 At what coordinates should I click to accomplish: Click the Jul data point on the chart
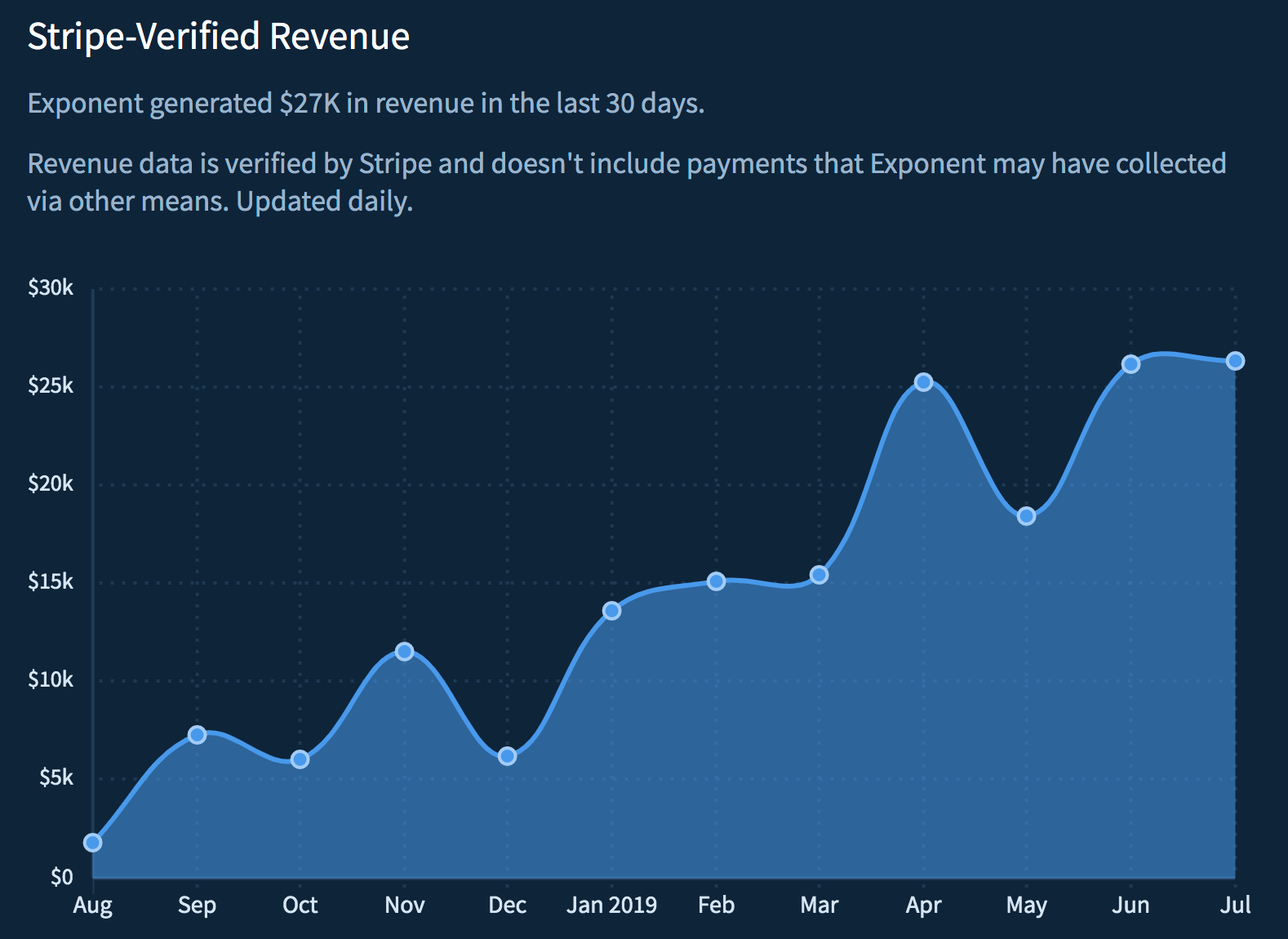point(1235,361)
